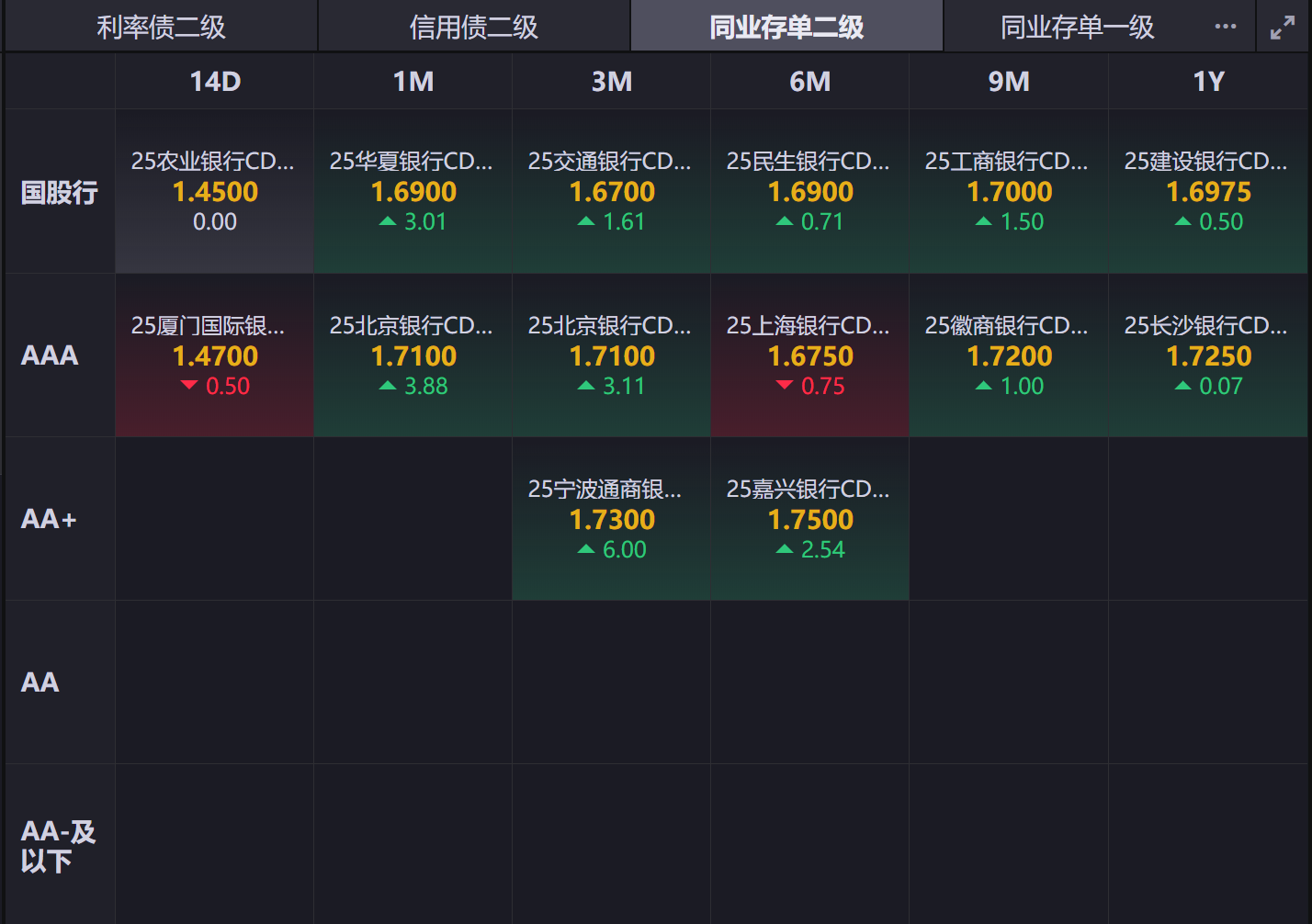Click the expand fullscreen arrows icon
This screenshot has width=1312, height=924.
point(1282,28)
